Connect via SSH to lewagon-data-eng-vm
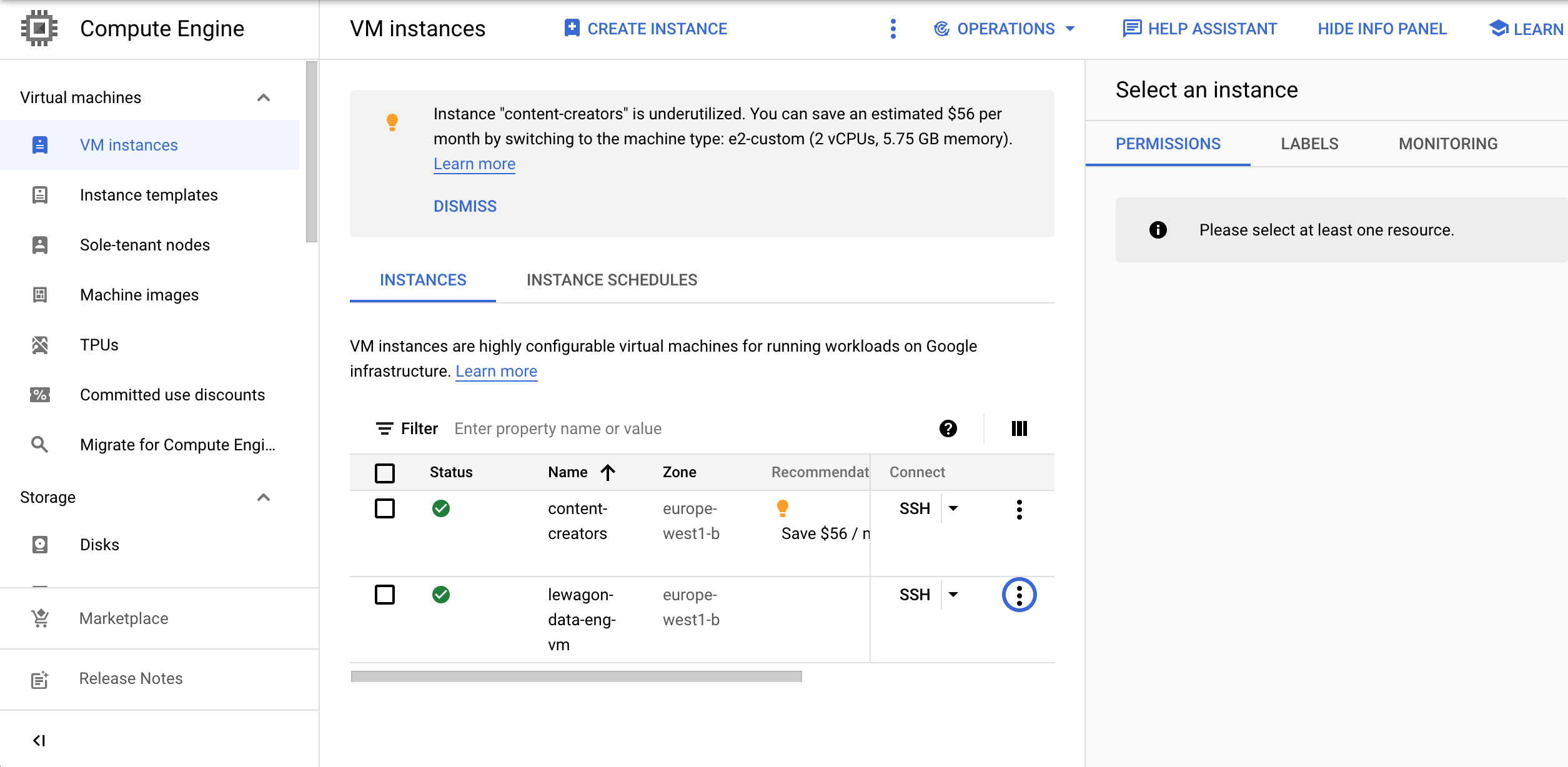Image resolution: width=1568 pixels, height=767 pixels. [915, 595]
